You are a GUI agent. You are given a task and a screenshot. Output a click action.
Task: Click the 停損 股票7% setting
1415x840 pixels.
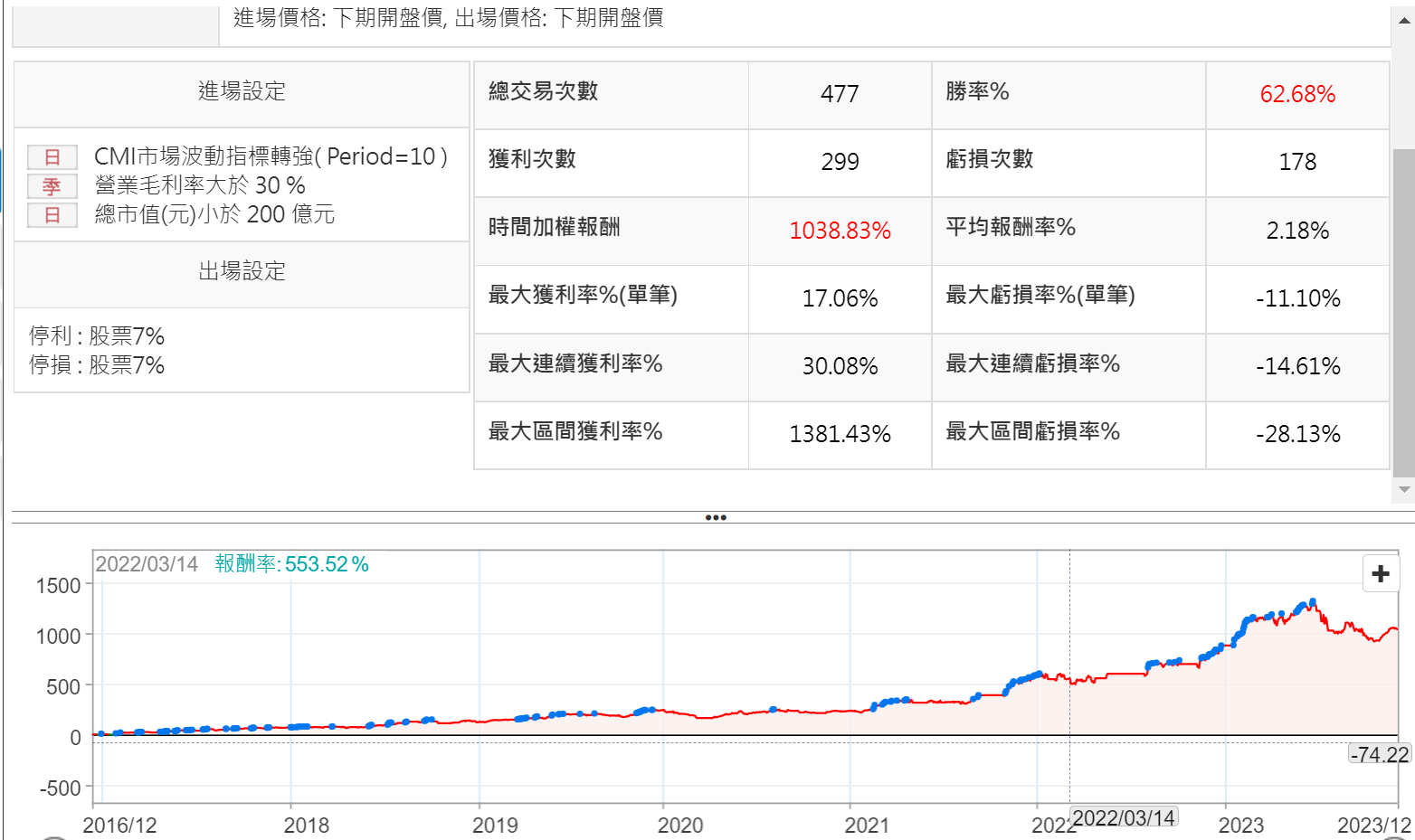[x=97, y=365]
